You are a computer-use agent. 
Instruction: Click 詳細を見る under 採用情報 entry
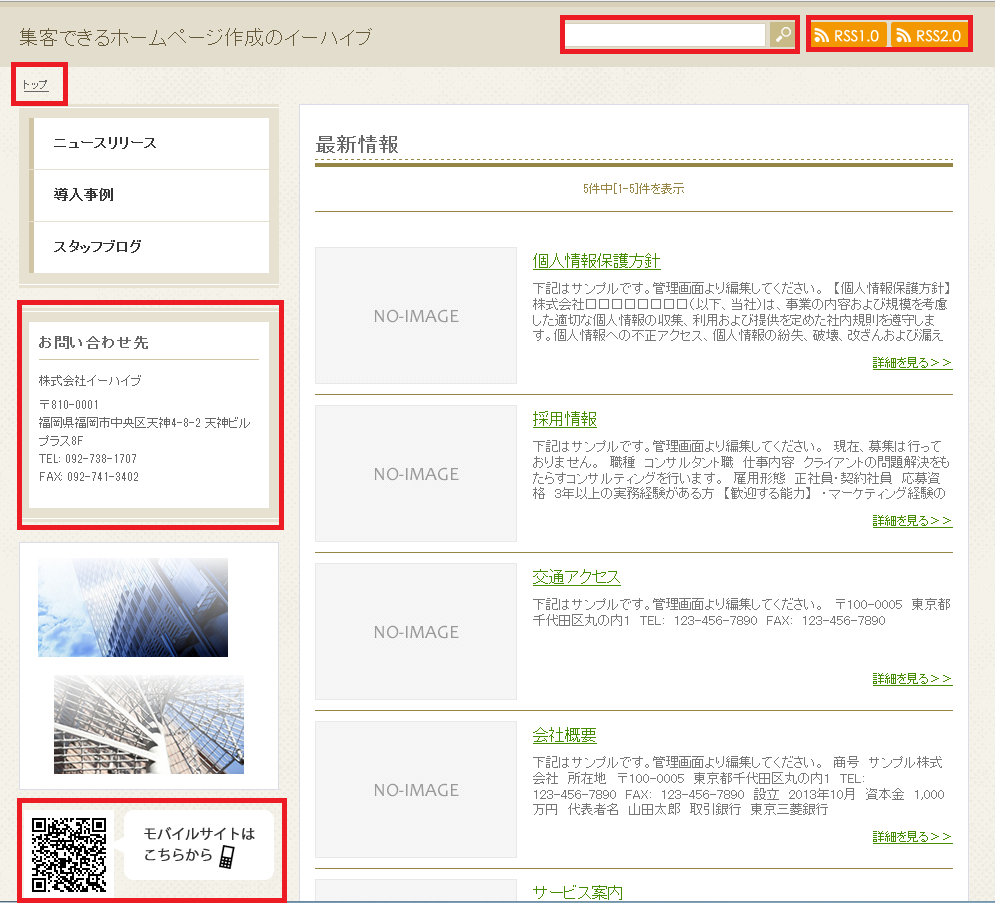click(x=912, y=521)
